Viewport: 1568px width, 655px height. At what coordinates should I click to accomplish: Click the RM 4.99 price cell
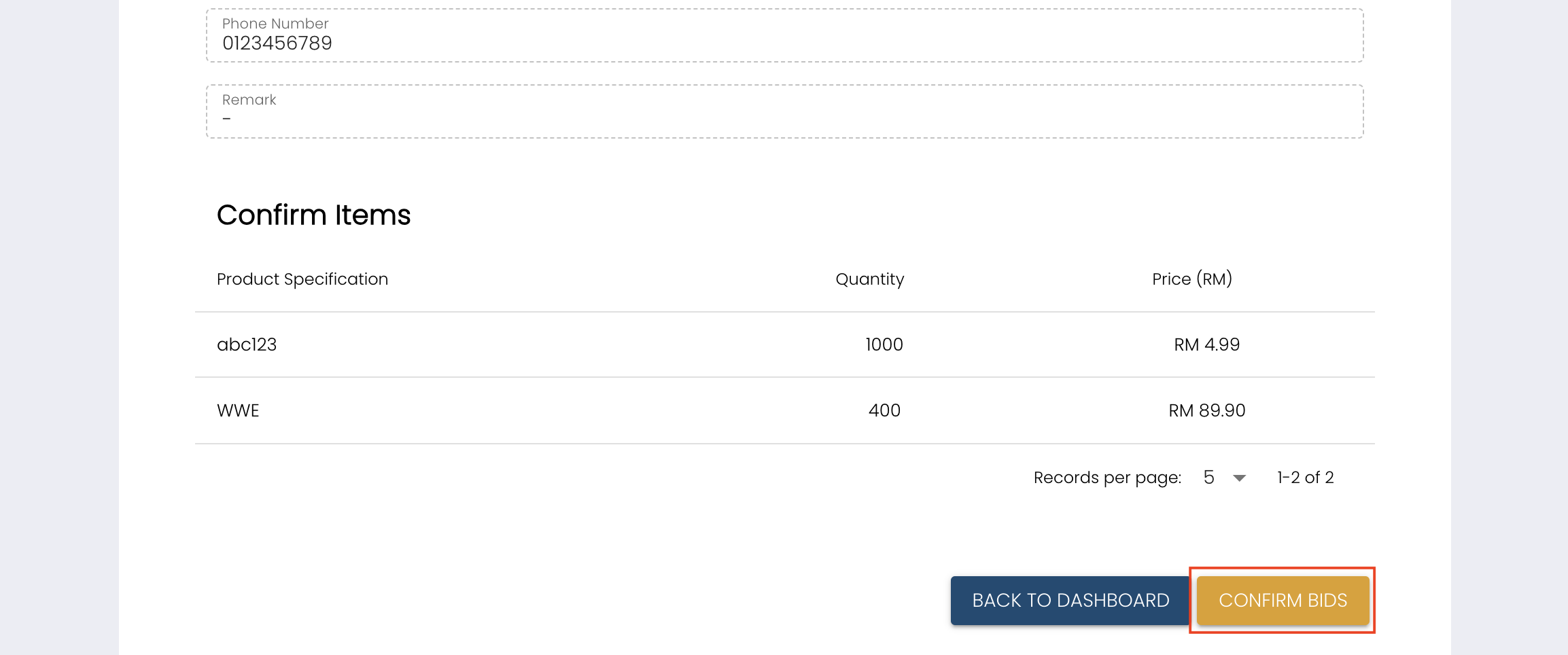(x=1206, y=344)
